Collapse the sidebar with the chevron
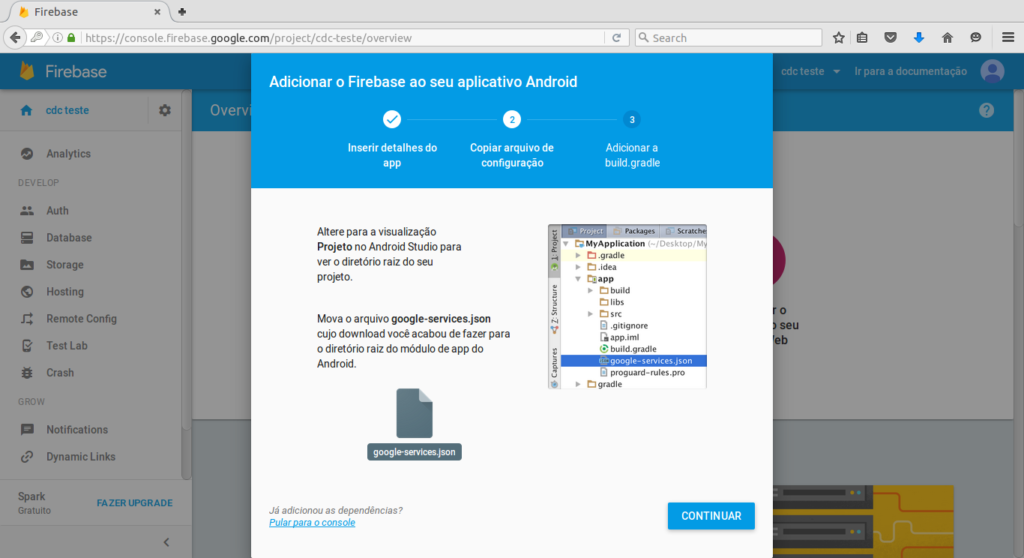The image size is (1024, 558). 167,542
